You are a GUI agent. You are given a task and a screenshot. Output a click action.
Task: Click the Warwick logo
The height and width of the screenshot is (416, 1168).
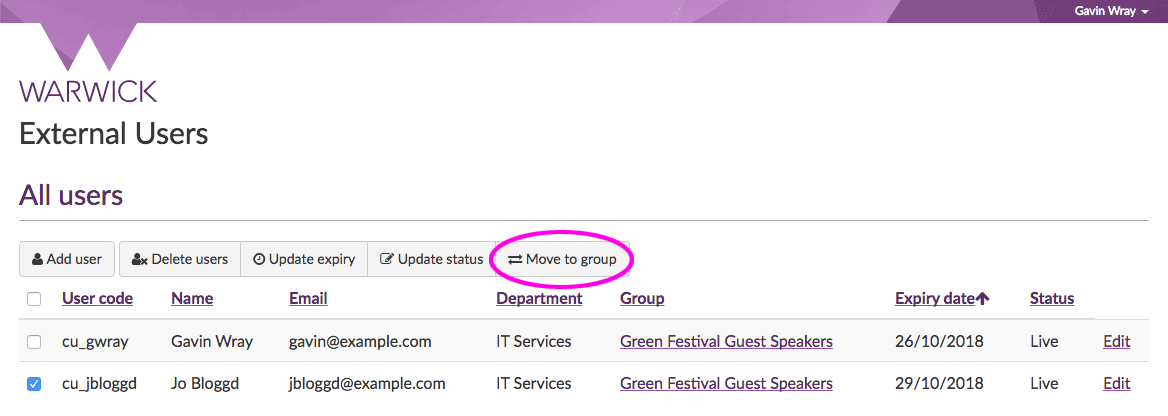(88, 66)
